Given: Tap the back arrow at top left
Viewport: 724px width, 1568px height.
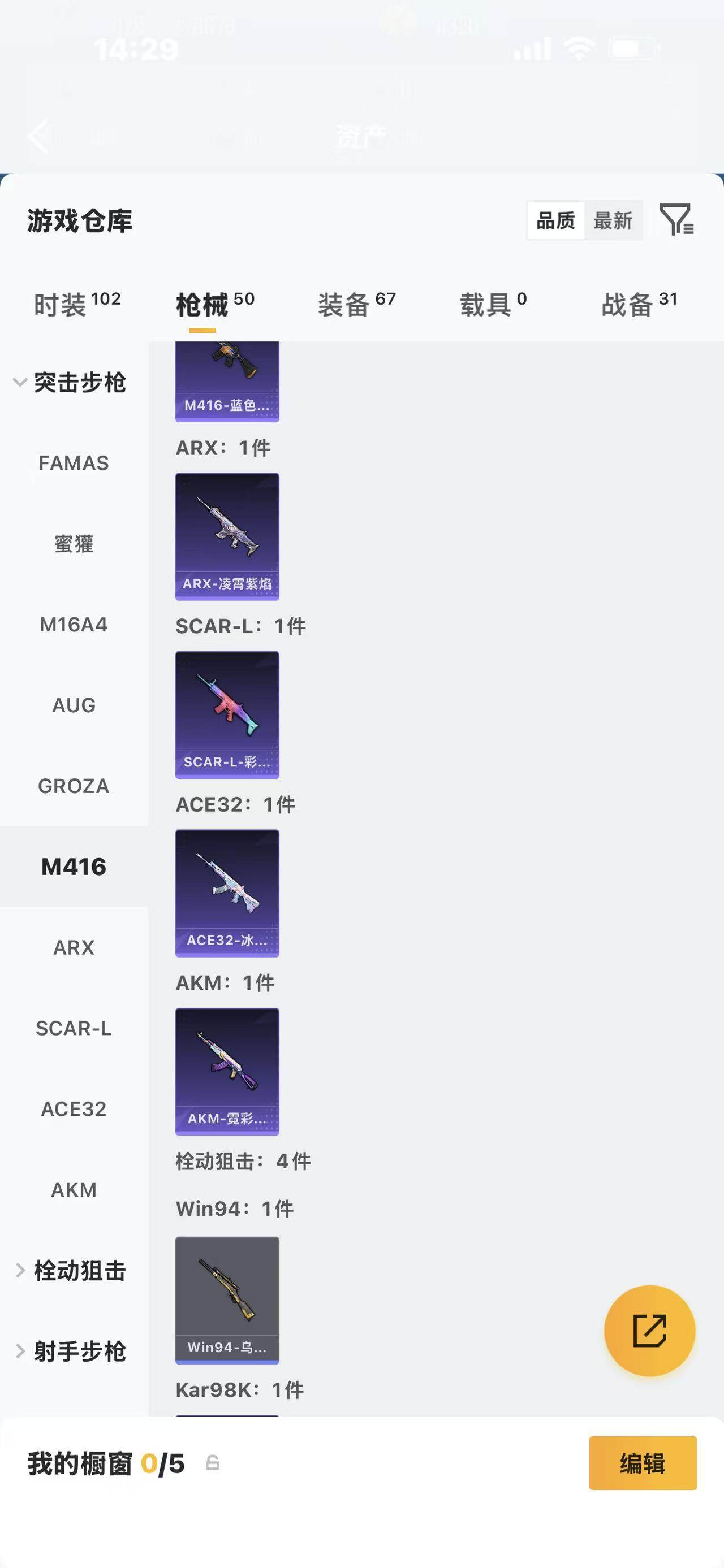Looking at the screenshot, I should pos(38,136).
